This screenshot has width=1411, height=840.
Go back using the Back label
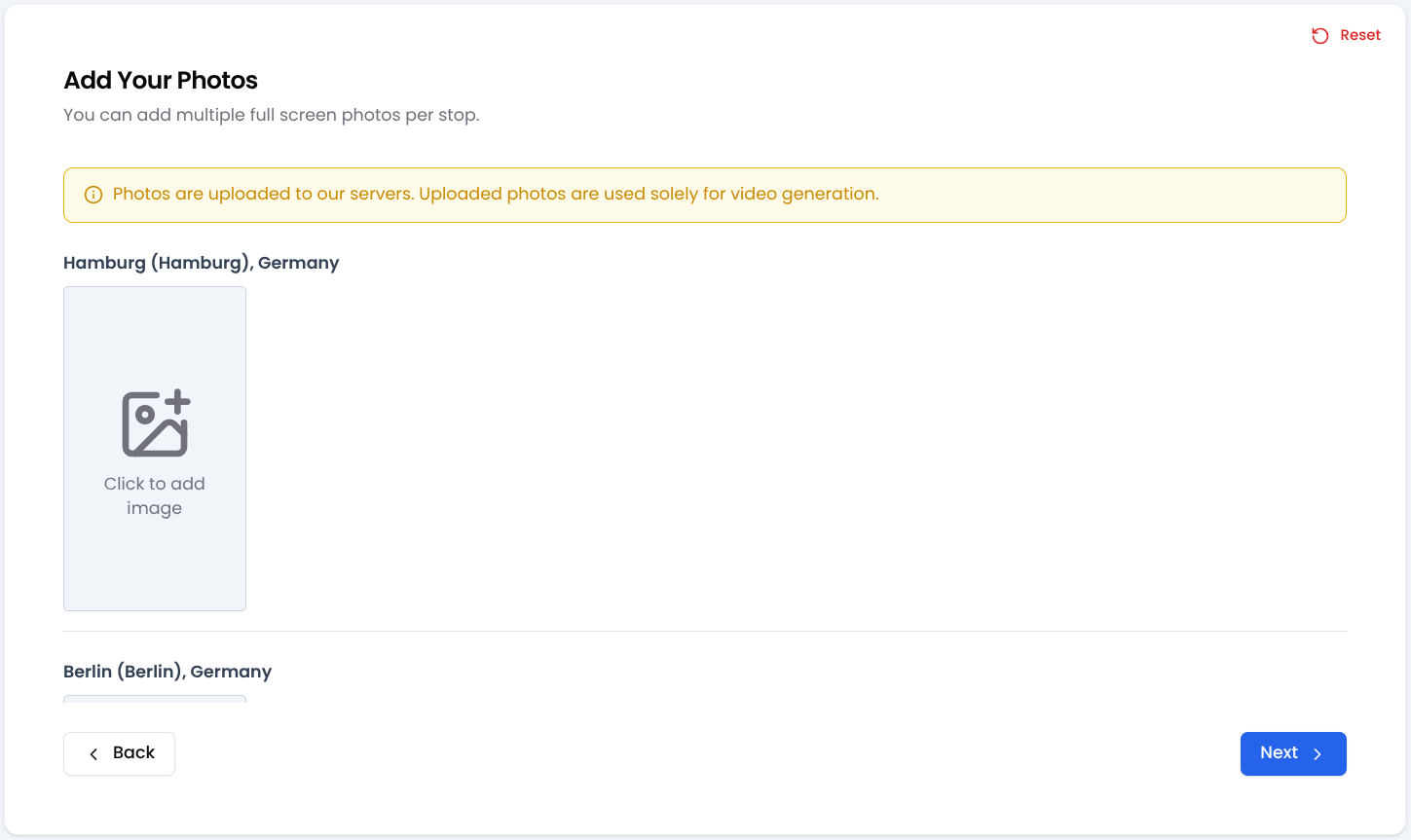[x=133, y=752]
